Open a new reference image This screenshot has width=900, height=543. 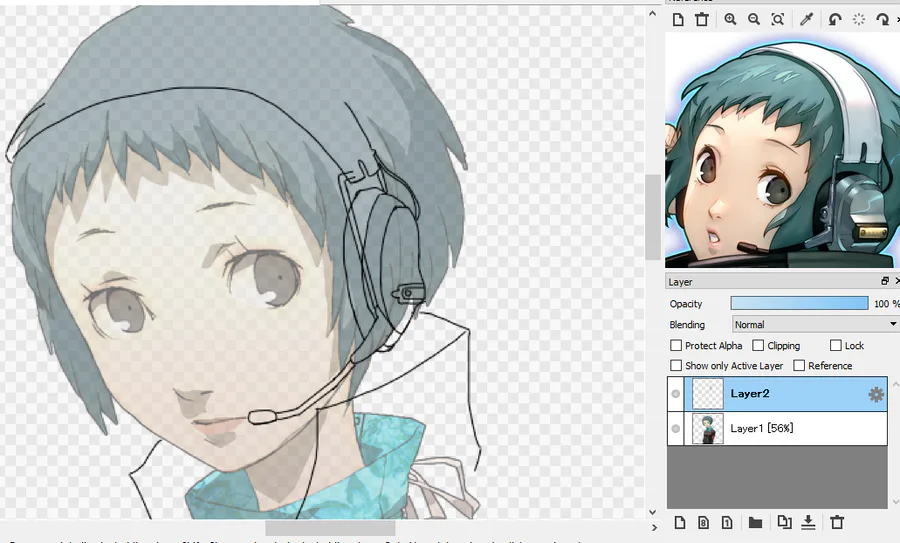pyautogui.click(x=678, y=20)
